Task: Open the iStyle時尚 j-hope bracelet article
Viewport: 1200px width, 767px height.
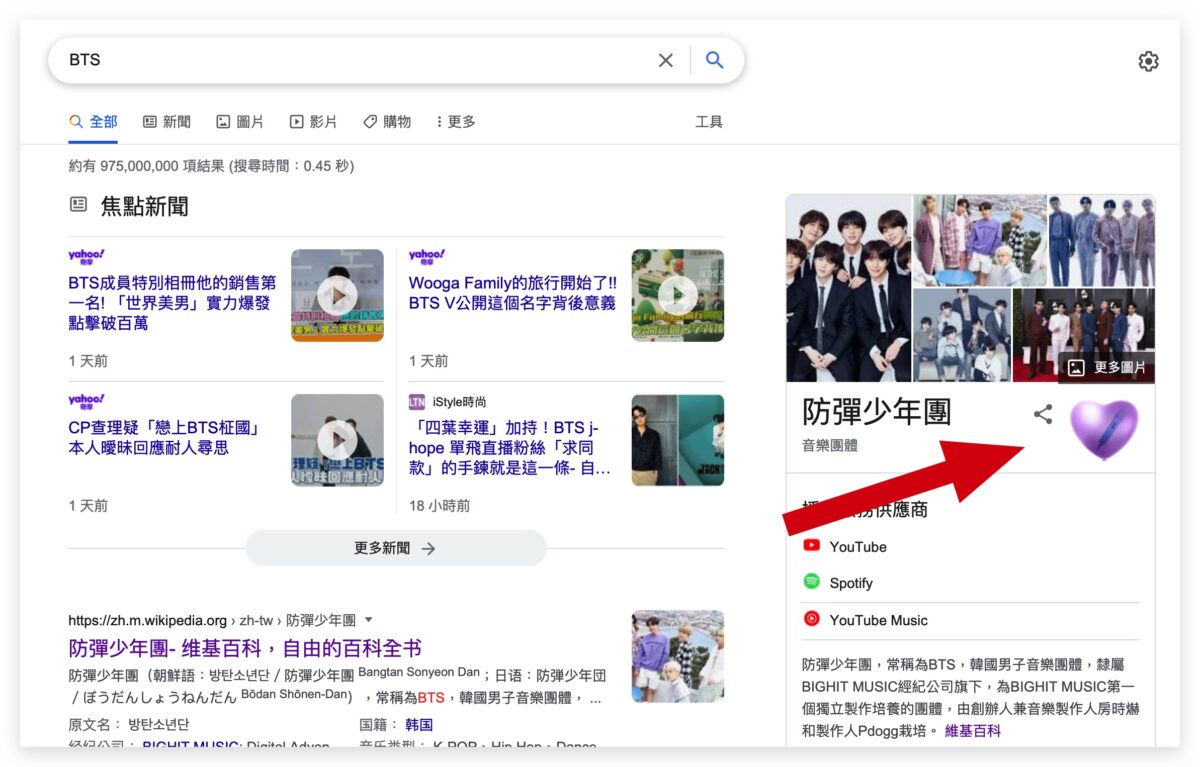Action: point(510,448)
